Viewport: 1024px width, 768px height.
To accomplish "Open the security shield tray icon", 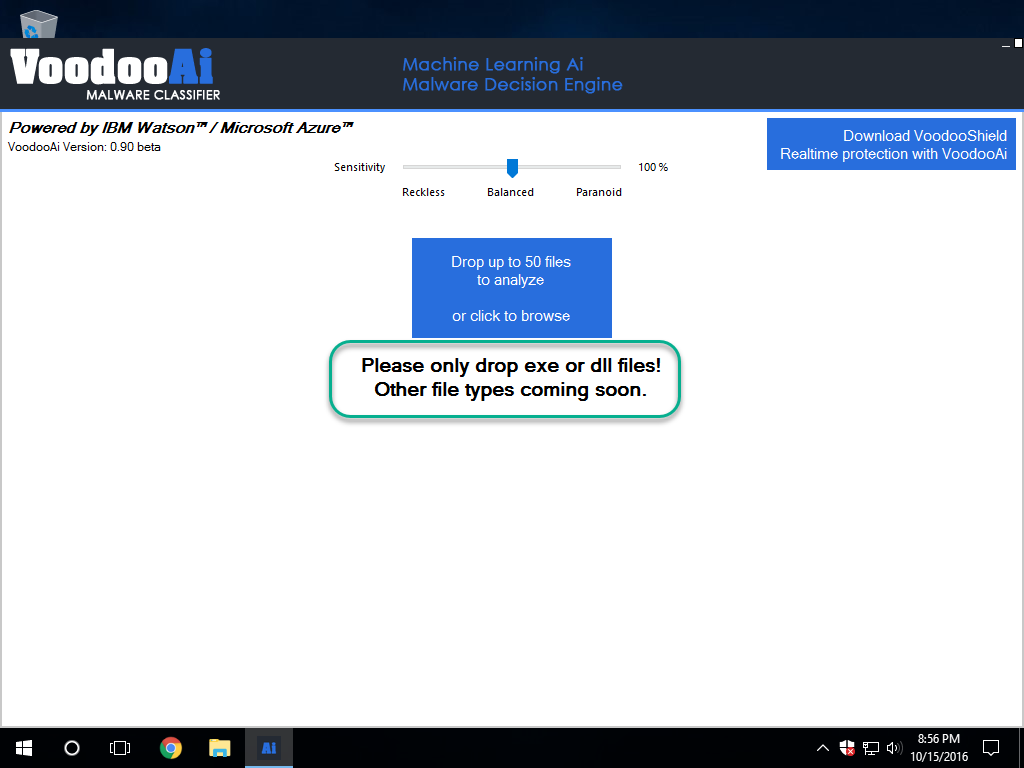I will 847,748.
